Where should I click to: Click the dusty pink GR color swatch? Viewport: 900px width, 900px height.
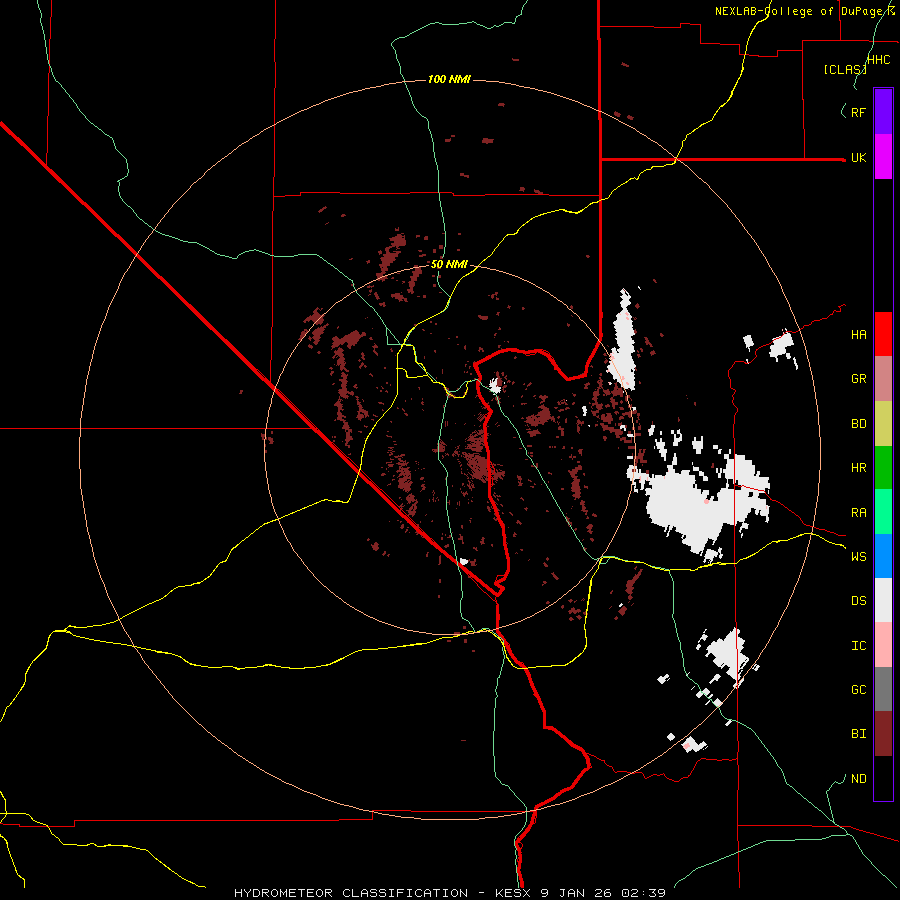click(x=883, y=379)
